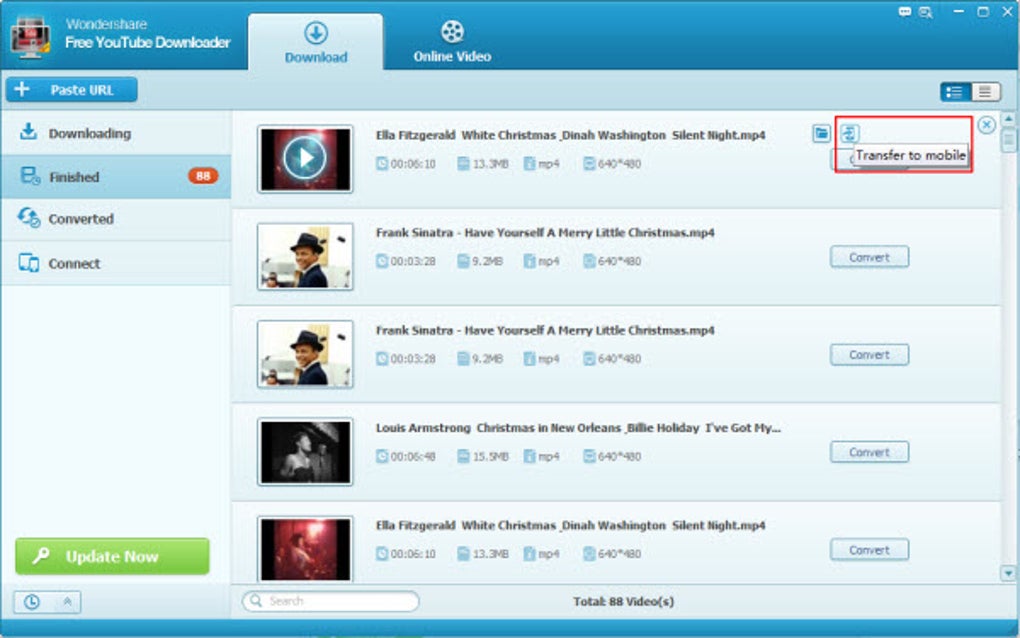Select Downloading in the sidebar
Screen dimensions: 1020x638
click(x=116, y=133)
